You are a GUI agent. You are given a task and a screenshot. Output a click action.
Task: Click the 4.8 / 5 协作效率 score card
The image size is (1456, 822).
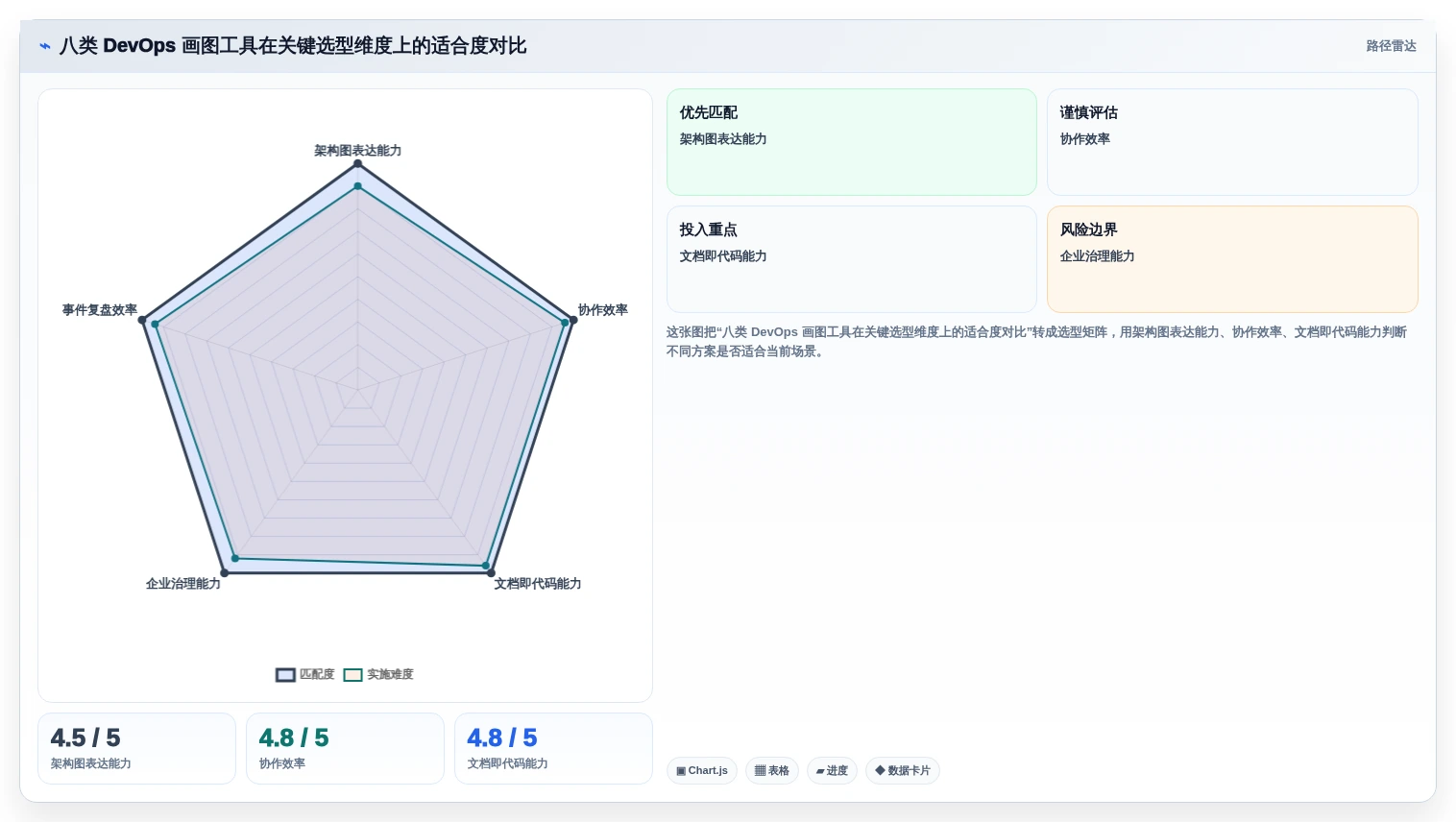click(x=345, y=748)
